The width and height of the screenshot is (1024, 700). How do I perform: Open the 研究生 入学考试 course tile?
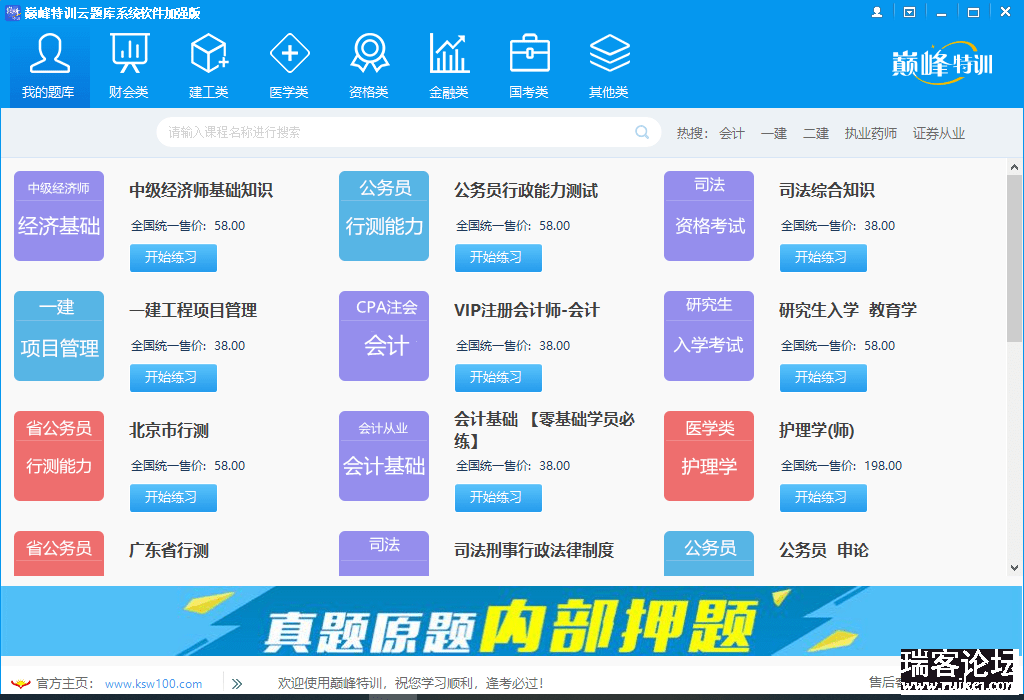click(x=709, y=336)
